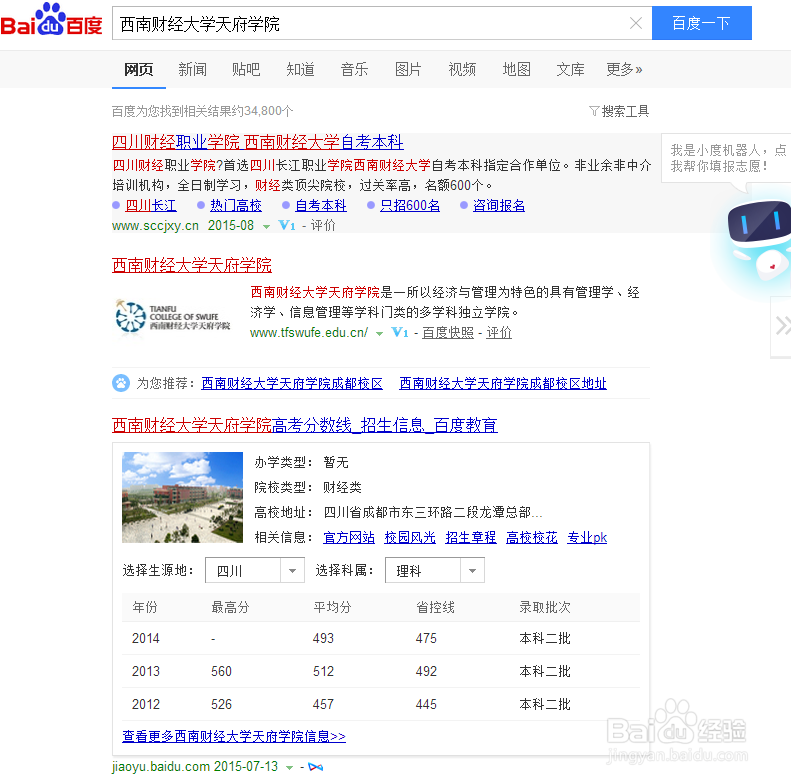Image resolution: width=791 pixels, height=783 pixels.
Task: Click the Tianfu College of SWUFE logo
Action: (173, 317)
